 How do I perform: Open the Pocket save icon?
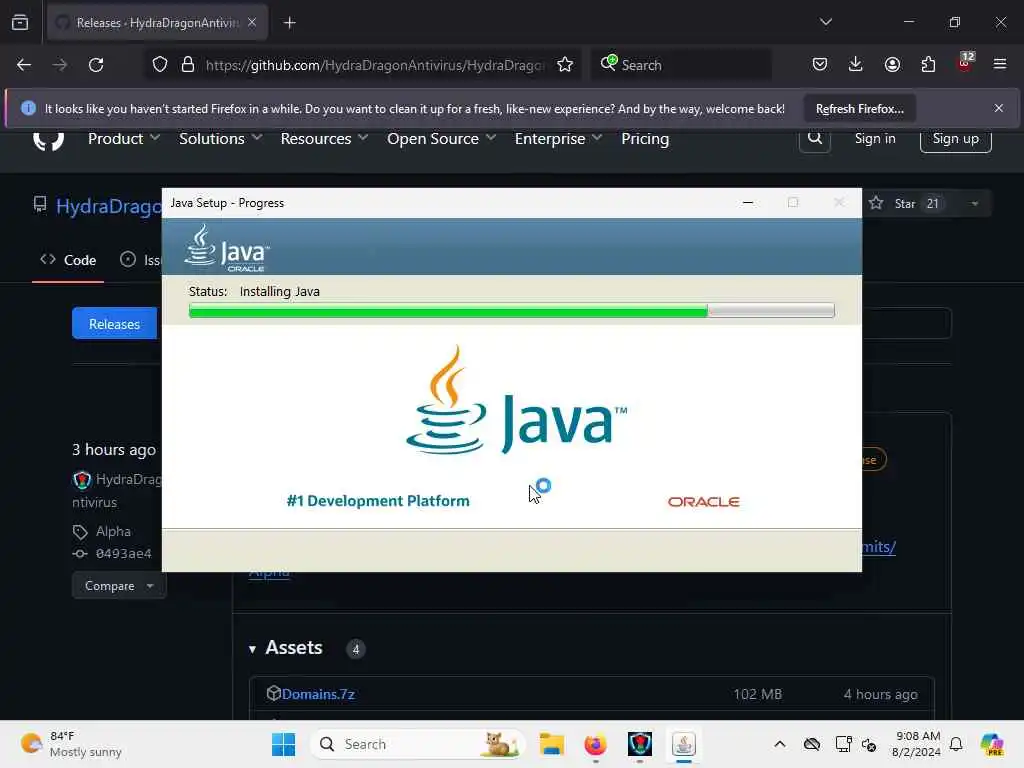[820, 64]
